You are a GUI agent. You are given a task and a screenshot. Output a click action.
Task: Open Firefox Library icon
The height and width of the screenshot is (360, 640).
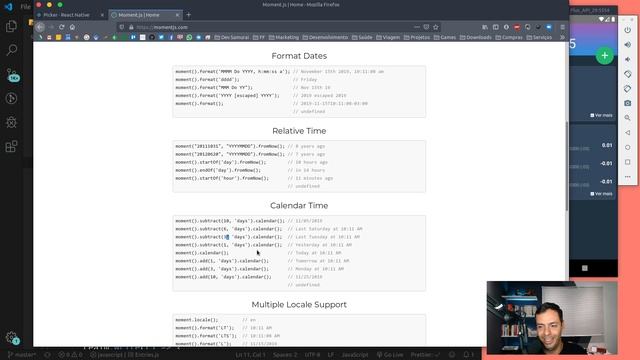coord(485,27)
